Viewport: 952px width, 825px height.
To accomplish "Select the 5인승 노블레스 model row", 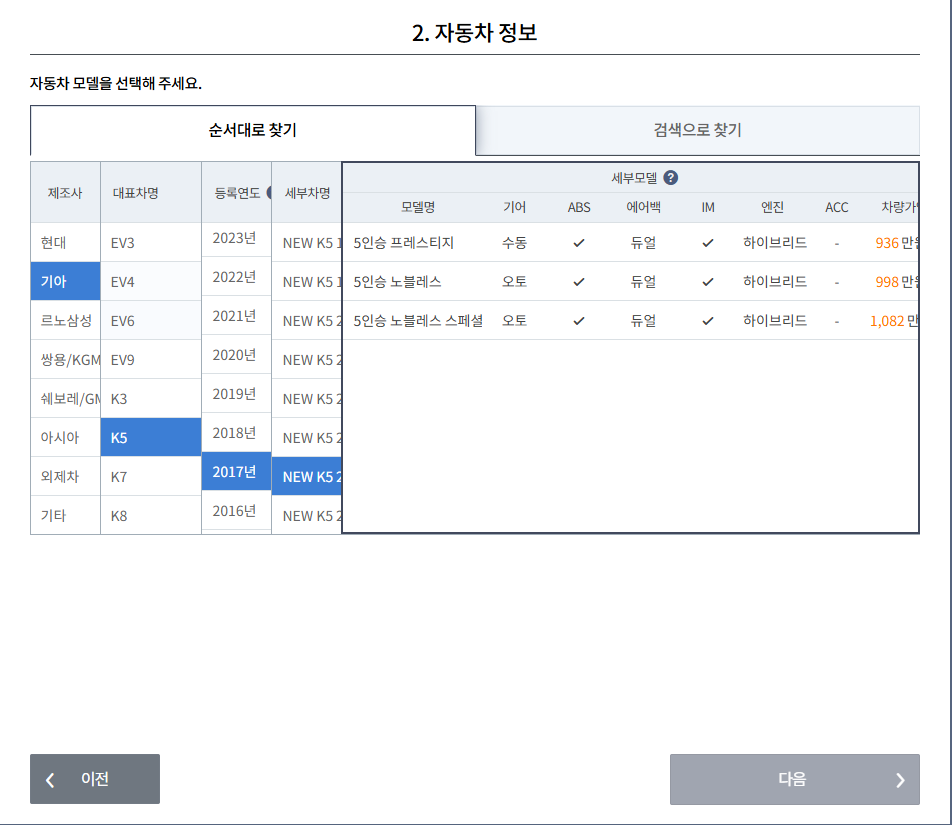I will click(x=630, y=281).
